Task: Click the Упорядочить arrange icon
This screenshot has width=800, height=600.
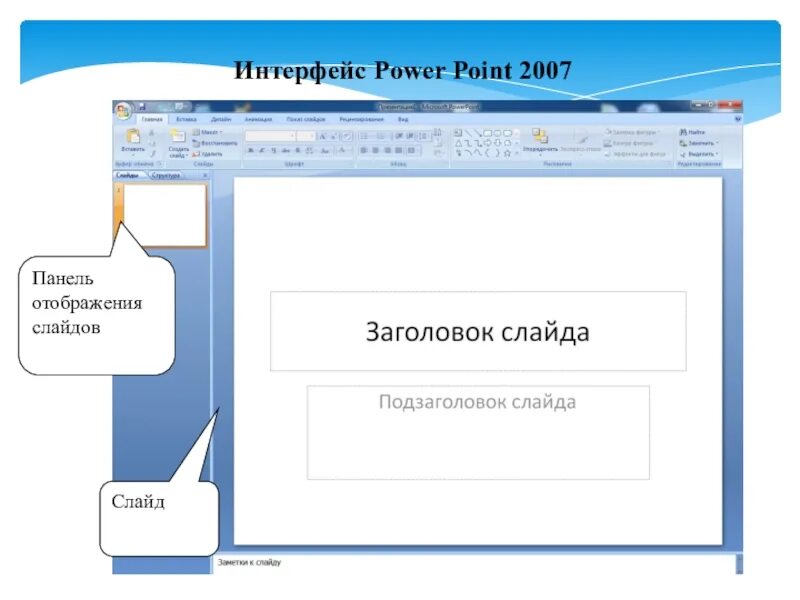Action: 540,137
